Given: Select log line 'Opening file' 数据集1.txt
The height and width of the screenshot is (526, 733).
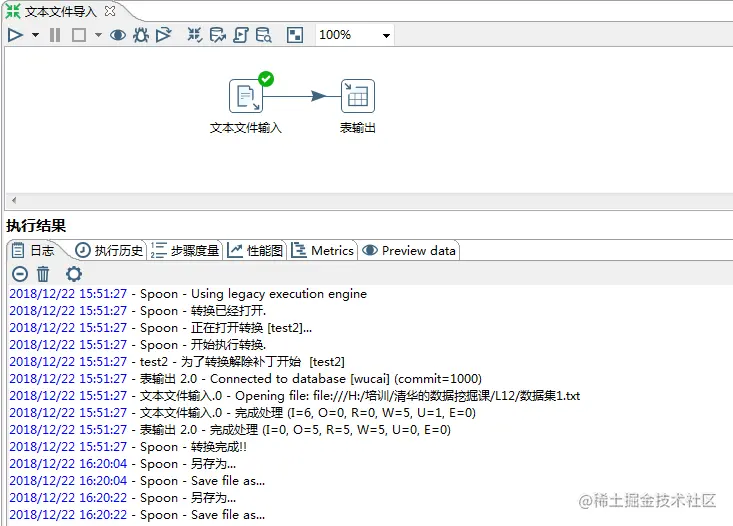Looking at the screenshot, I should [295, 396].
